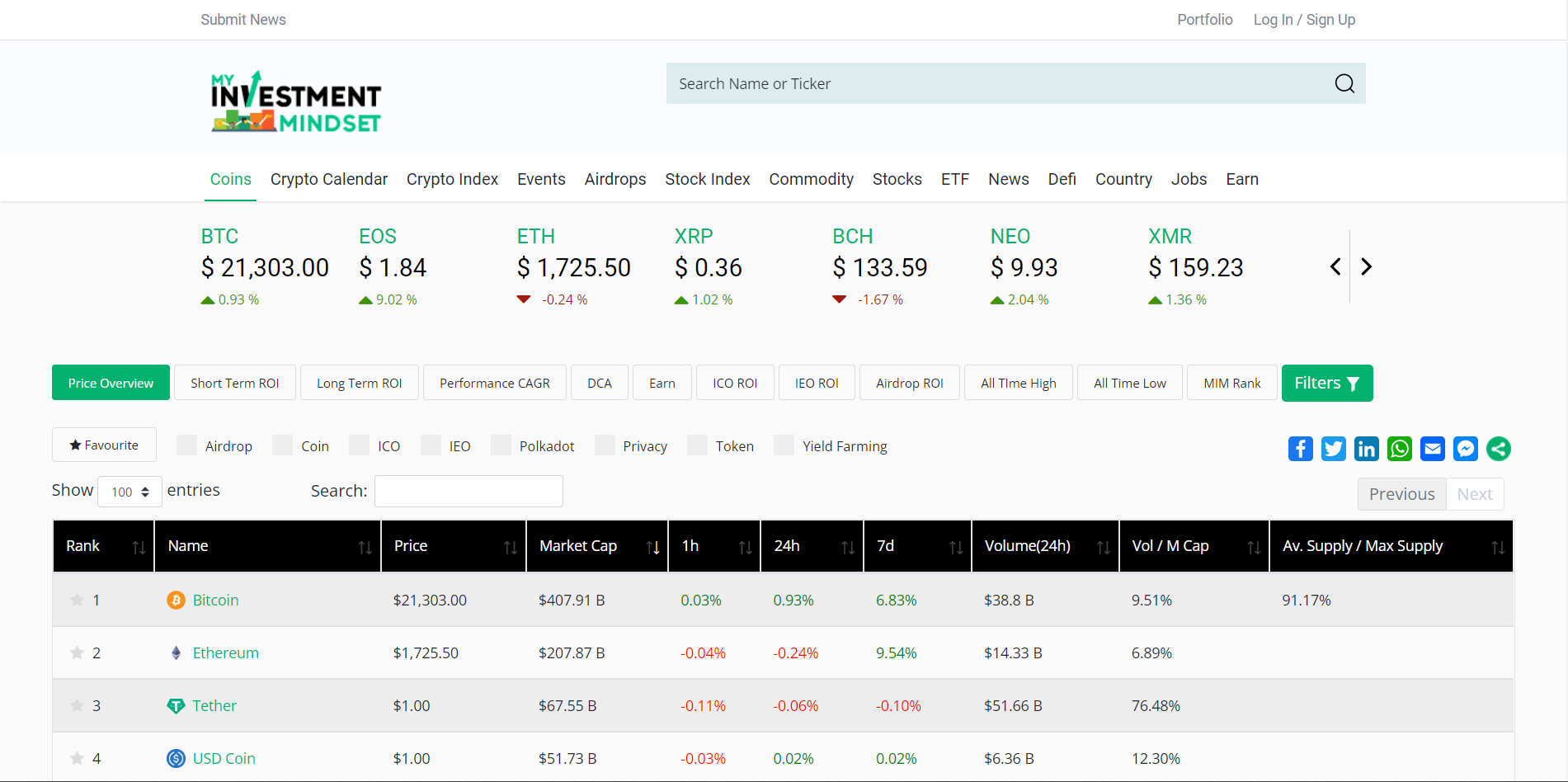Open the Commodity menu item
Viewport: 1568px width, 782px height.
[x=812, y=179]
